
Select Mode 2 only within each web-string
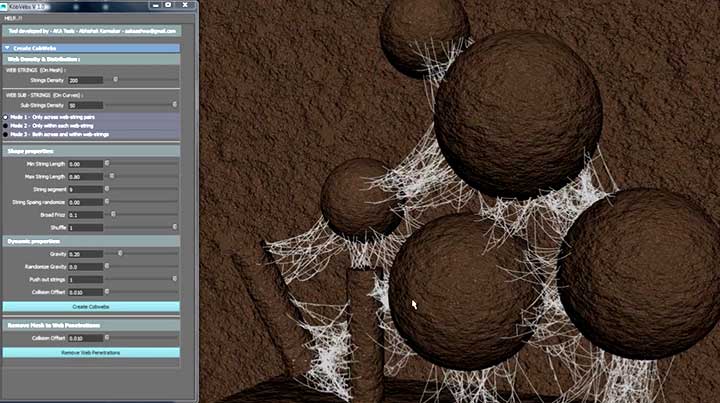(5, 125)
